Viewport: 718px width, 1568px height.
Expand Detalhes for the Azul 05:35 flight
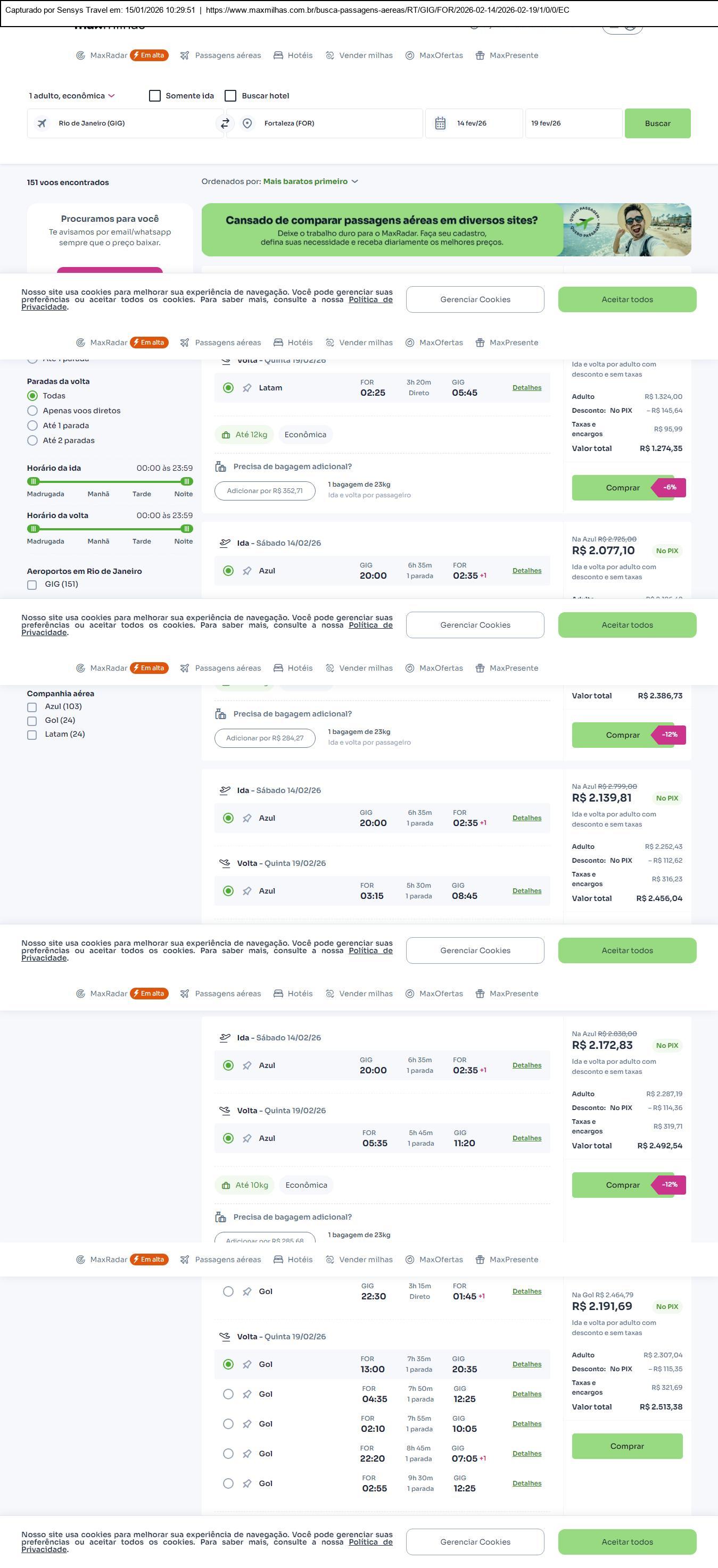(x=527, y=1138)
